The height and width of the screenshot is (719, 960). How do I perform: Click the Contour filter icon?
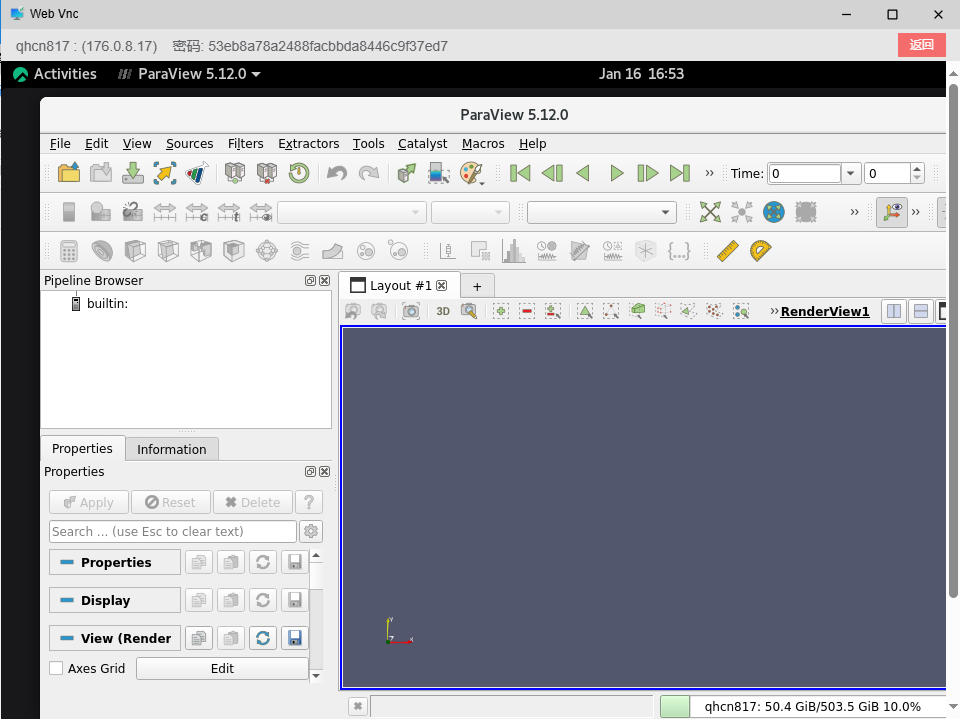(102, 251)
